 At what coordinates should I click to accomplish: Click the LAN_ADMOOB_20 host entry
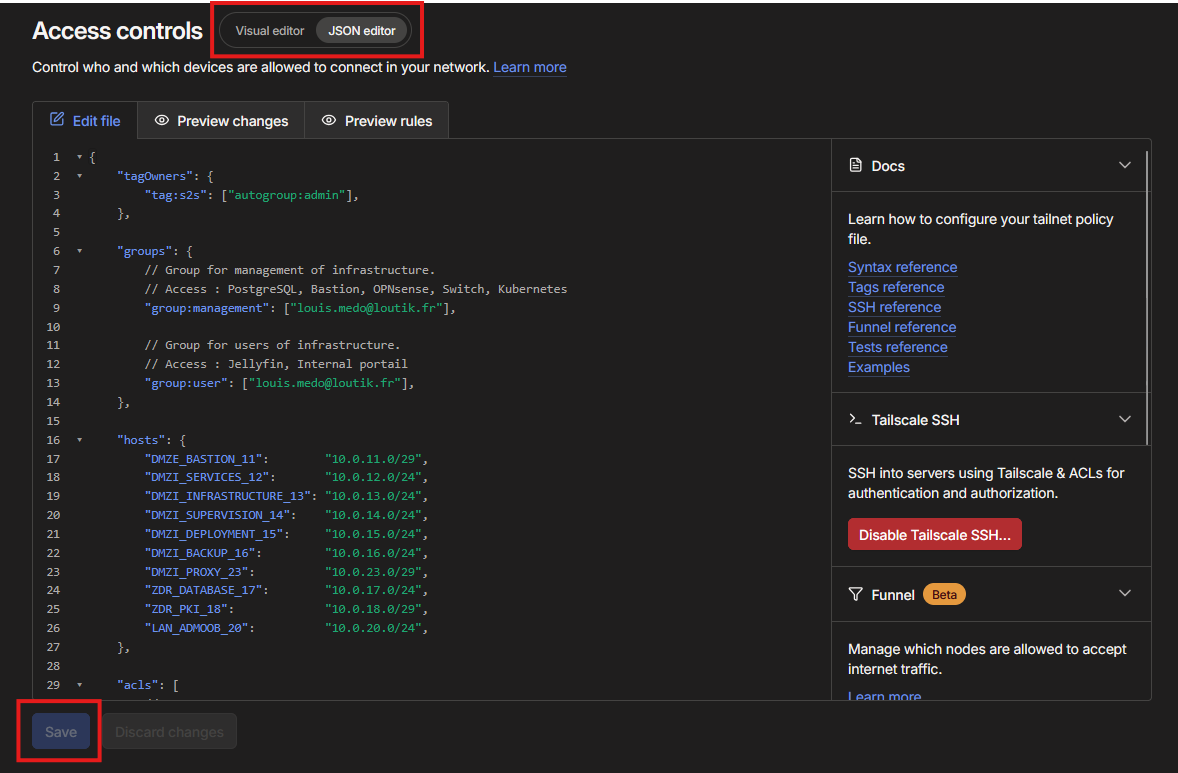[286, 628]
